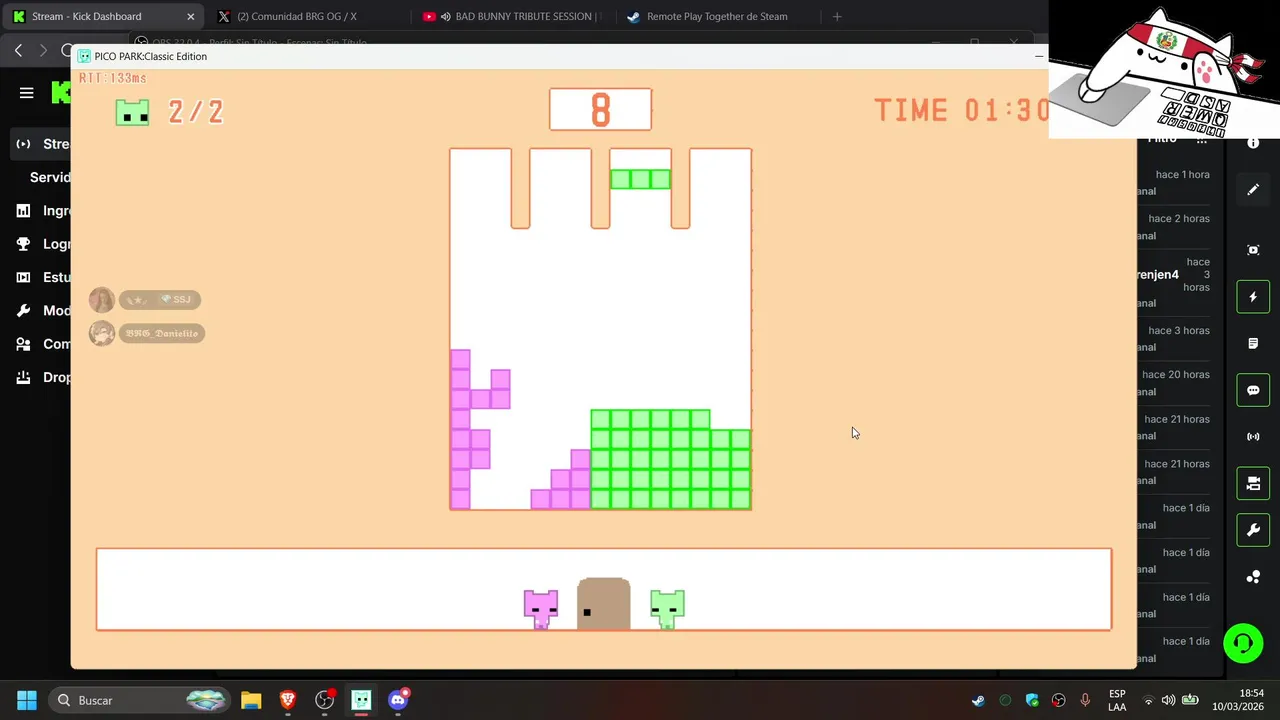Viewport: 1280px width, 720px height.
Task: Click the PICO PARK:Classic Edition window title
Action: point(150,56)
